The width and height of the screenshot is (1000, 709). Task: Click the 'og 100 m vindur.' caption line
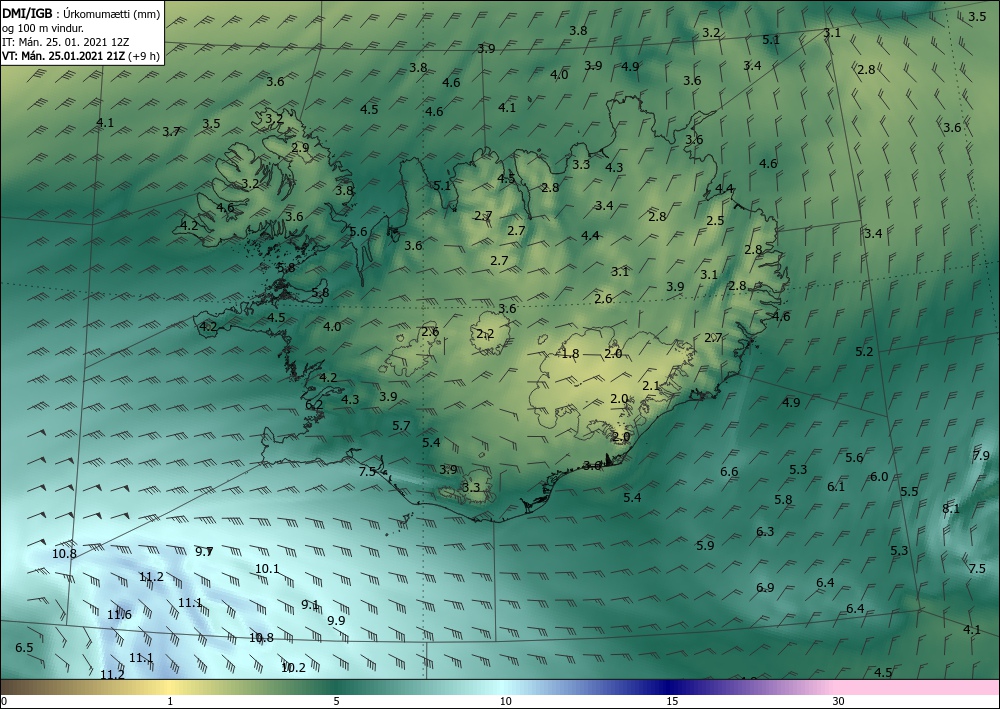(43, 28)
